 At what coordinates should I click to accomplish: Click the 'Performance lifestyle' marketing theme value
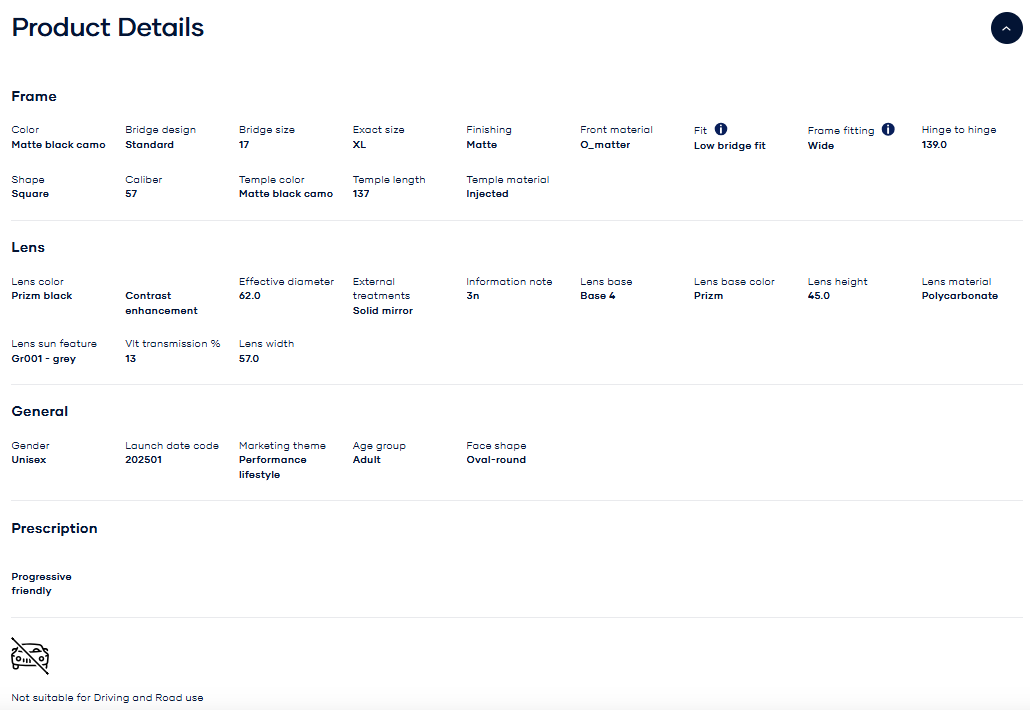pos(273,467)
